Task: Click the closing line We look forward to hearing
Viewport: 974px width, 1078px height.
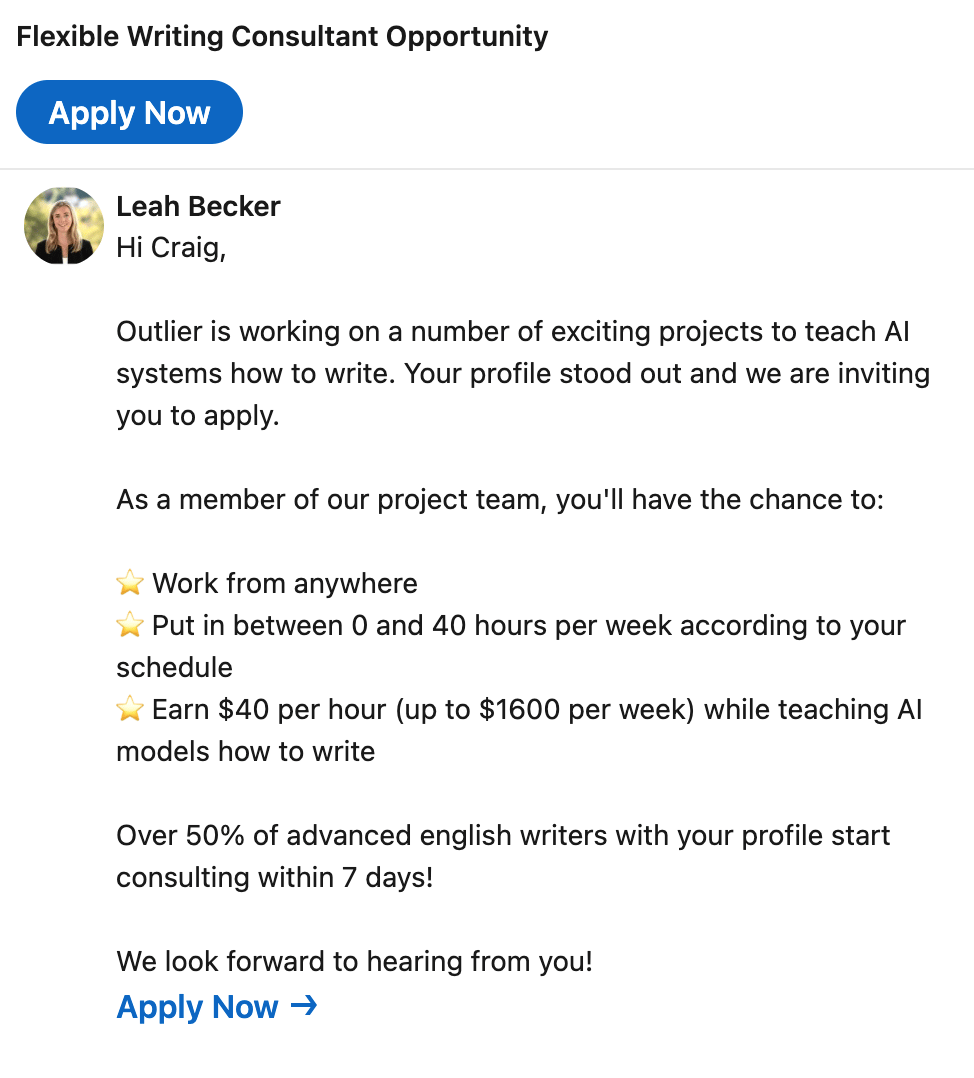Action: 355,961
